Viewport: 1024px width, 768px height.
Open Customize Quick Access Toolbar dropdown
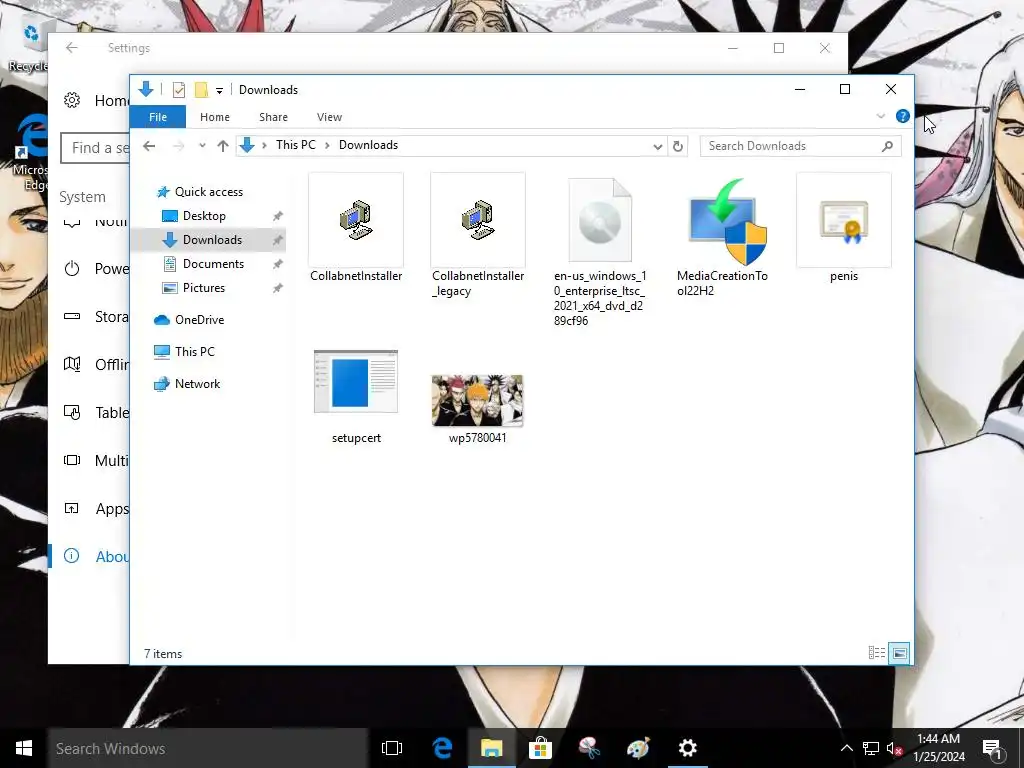point(219,91)
